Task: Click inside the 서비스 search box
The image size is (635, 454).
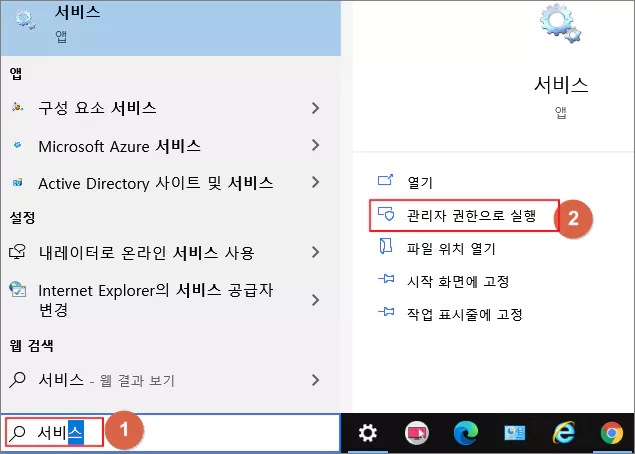Action: point(170,433)
